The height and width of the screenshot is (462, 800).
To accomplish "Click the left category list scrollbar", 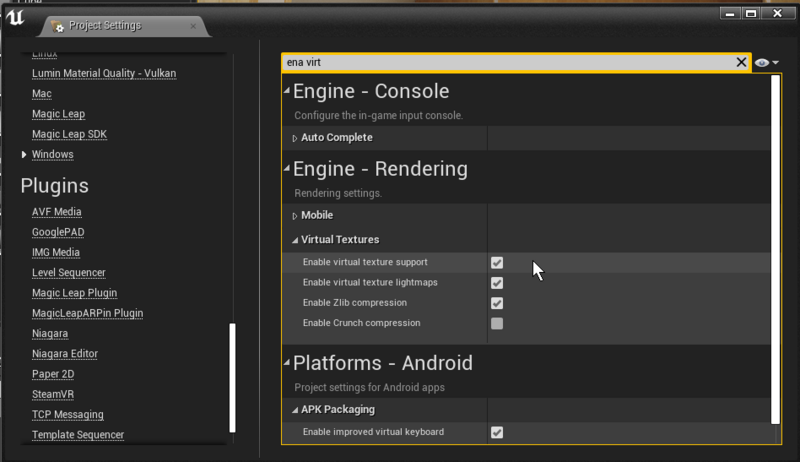I will tap(233, 377).
